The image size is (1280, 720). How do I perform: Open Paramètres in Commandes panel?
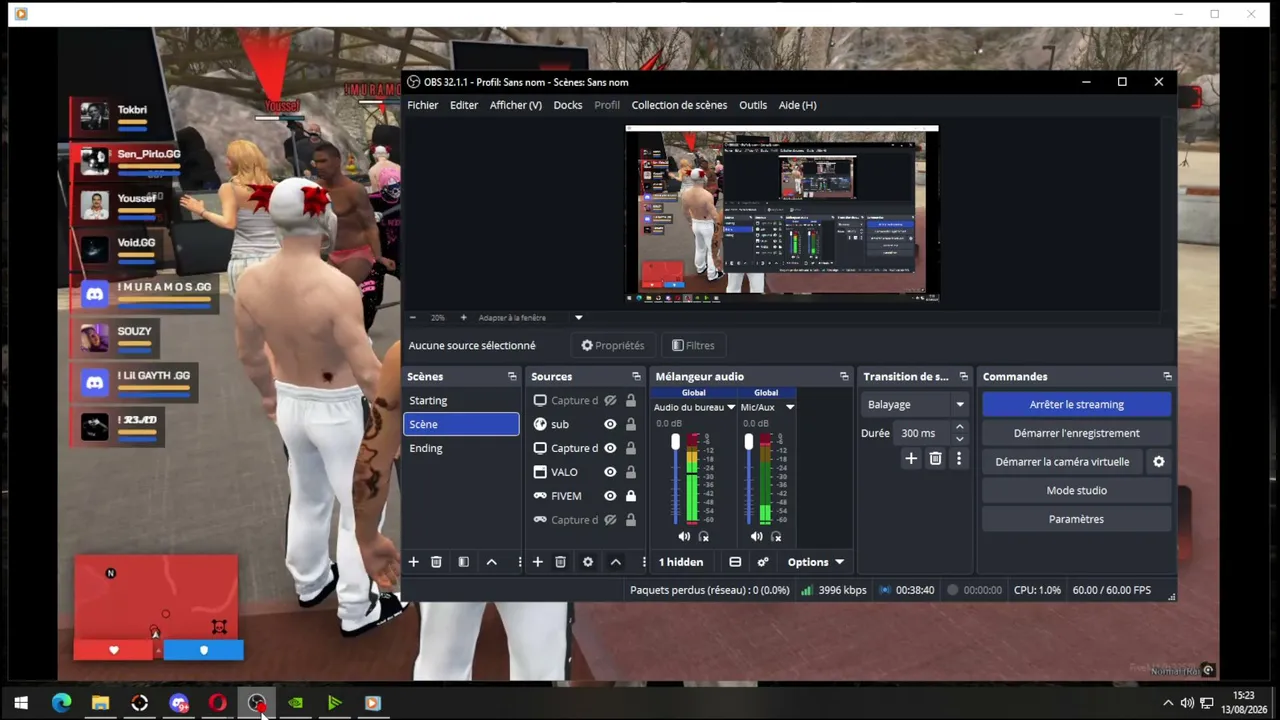pos(1077,519)
